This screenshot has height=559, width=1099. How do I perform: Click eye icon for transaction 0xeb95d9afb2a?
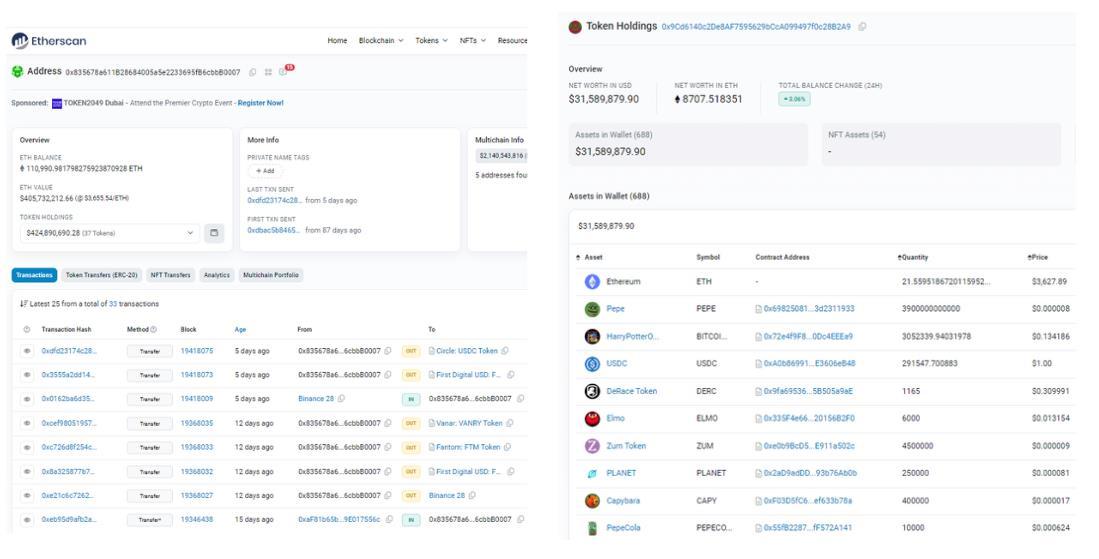tap(27, 520)
